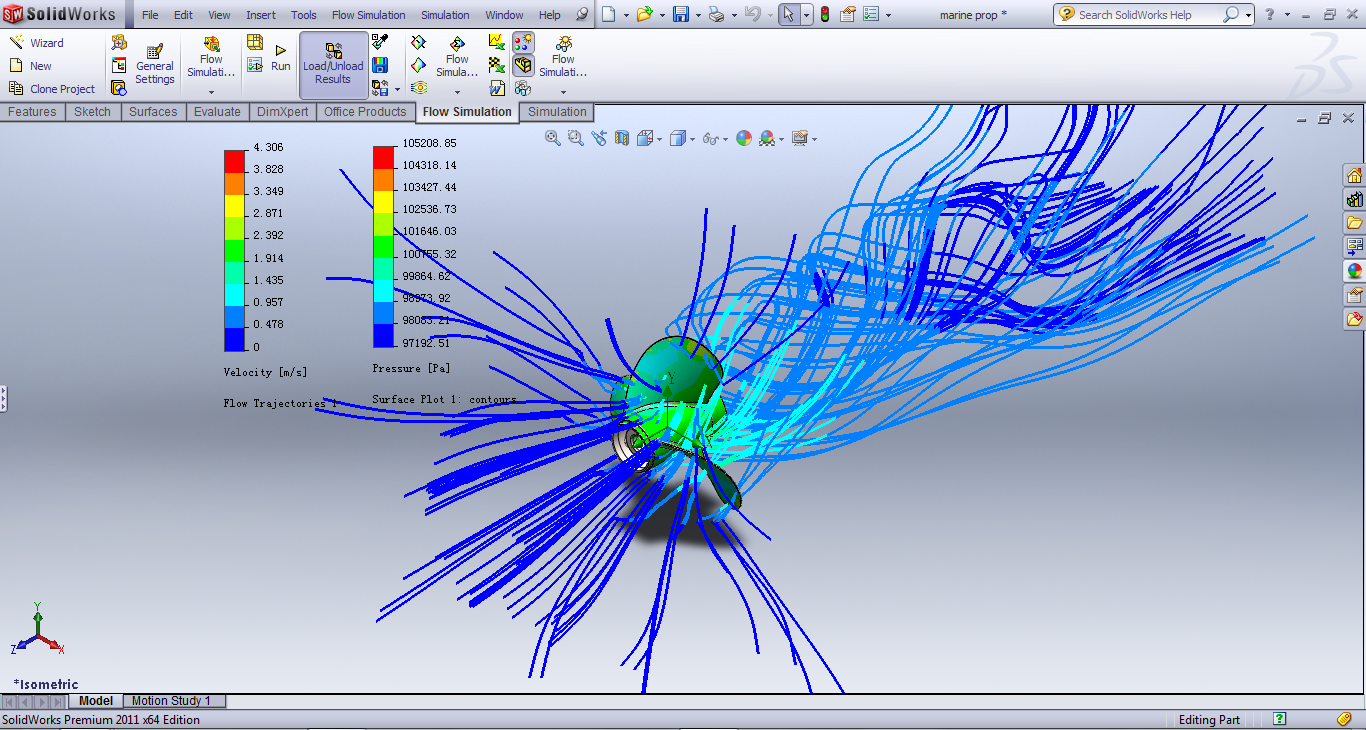1366x730 pixels.
Task: Click the Options checklist icon
Action: pos(871,14)
